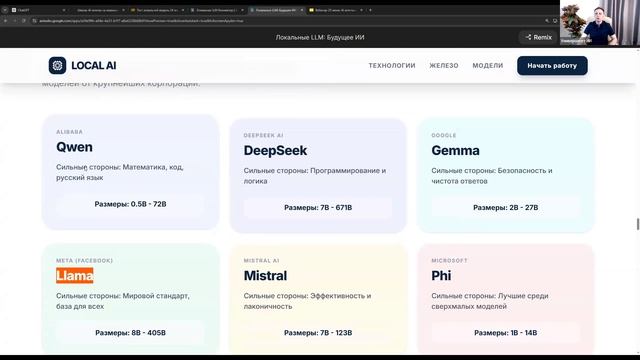The width and height of the screenshot is (640, 360).
Task: Open the ТЕХНОЛОГИИ navigation link
Action: click(x=392, y=65)
